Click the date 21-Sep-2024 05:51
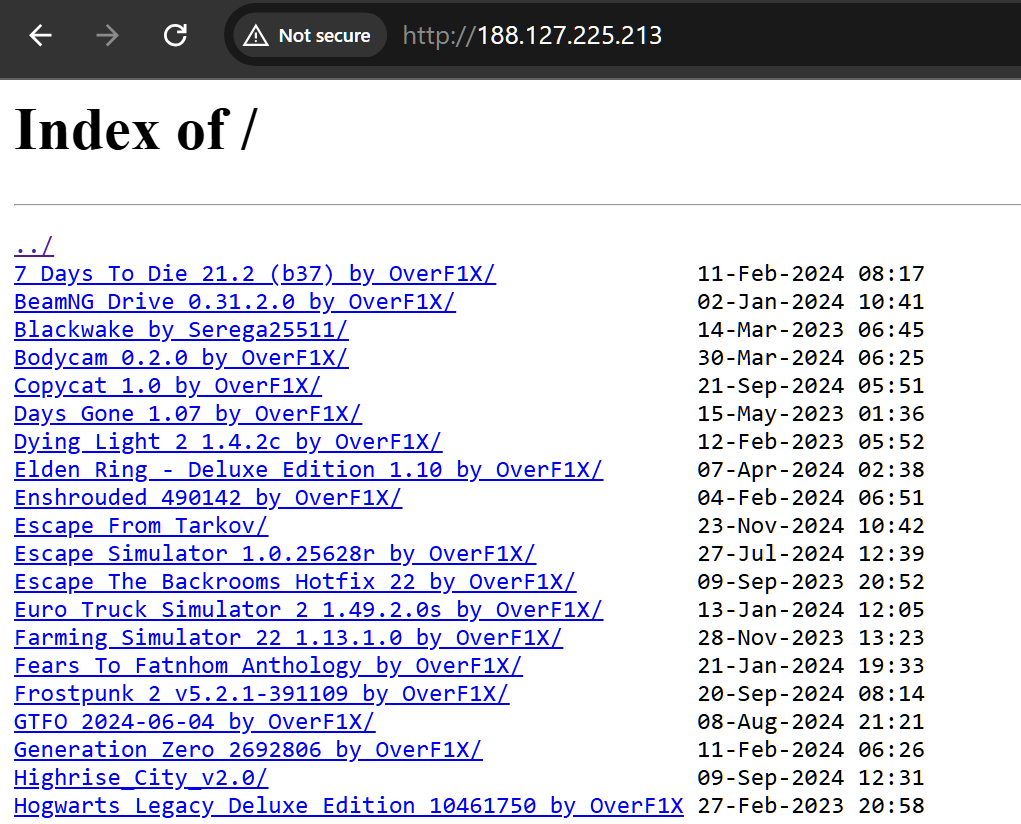Image resolution: width=1021 pixels, height=824 pixels. point(811,386)
